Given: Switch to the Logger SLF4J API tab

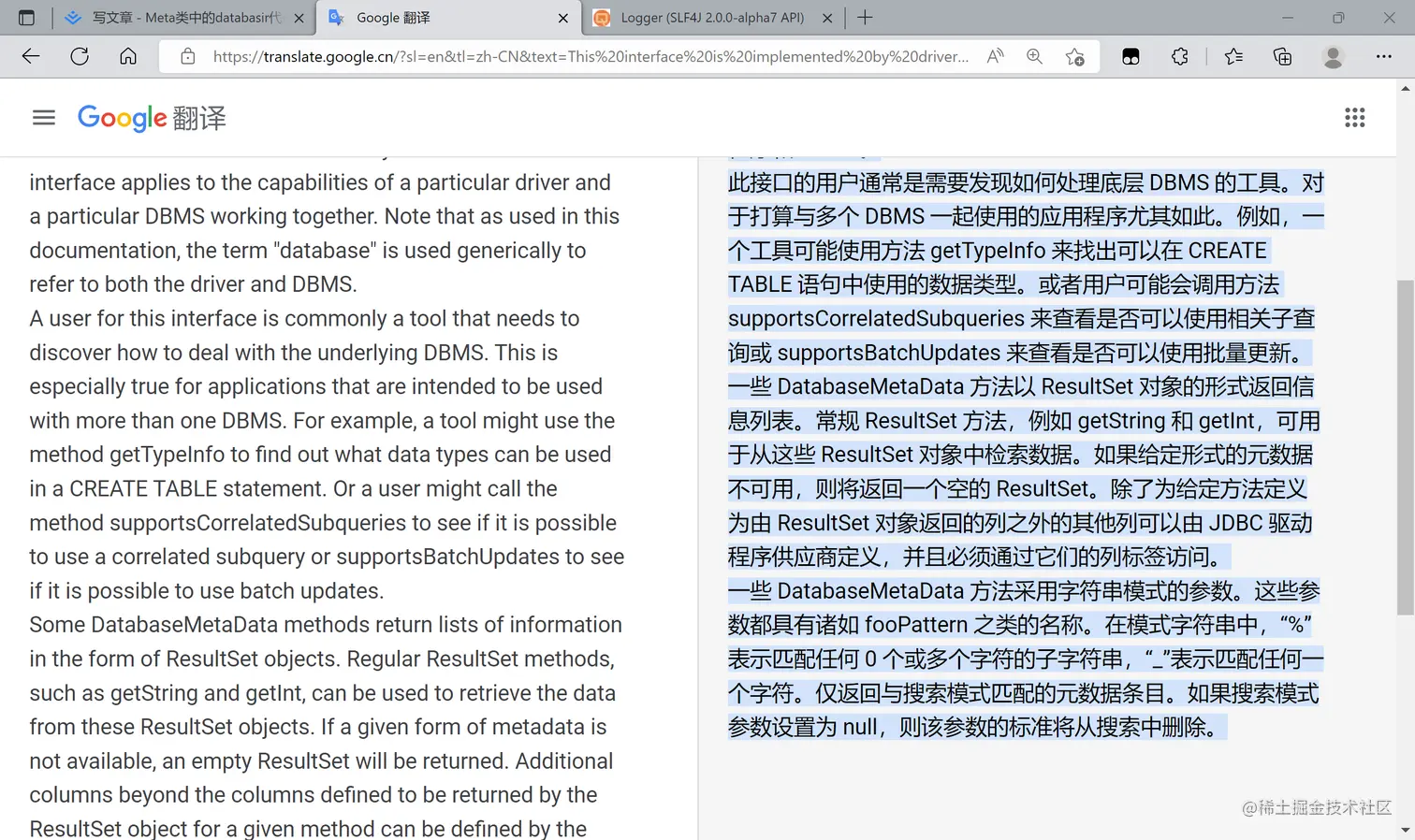Looking at the screenshot, I should tap(711, 18).
